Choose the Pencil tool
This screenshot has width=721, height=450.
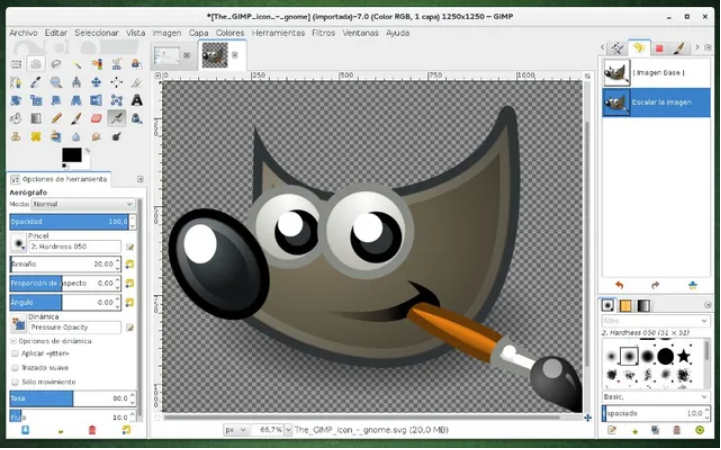[x=56, y=118]
